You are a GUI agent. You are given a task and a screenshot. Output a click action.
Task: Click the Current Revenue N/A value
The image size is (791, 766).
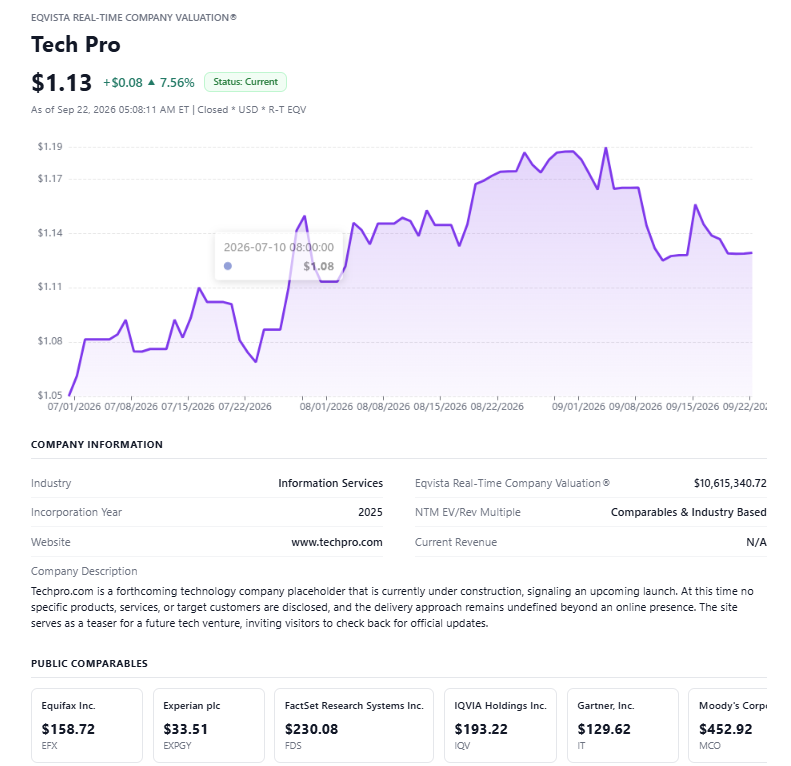click(x=756, y=542)
